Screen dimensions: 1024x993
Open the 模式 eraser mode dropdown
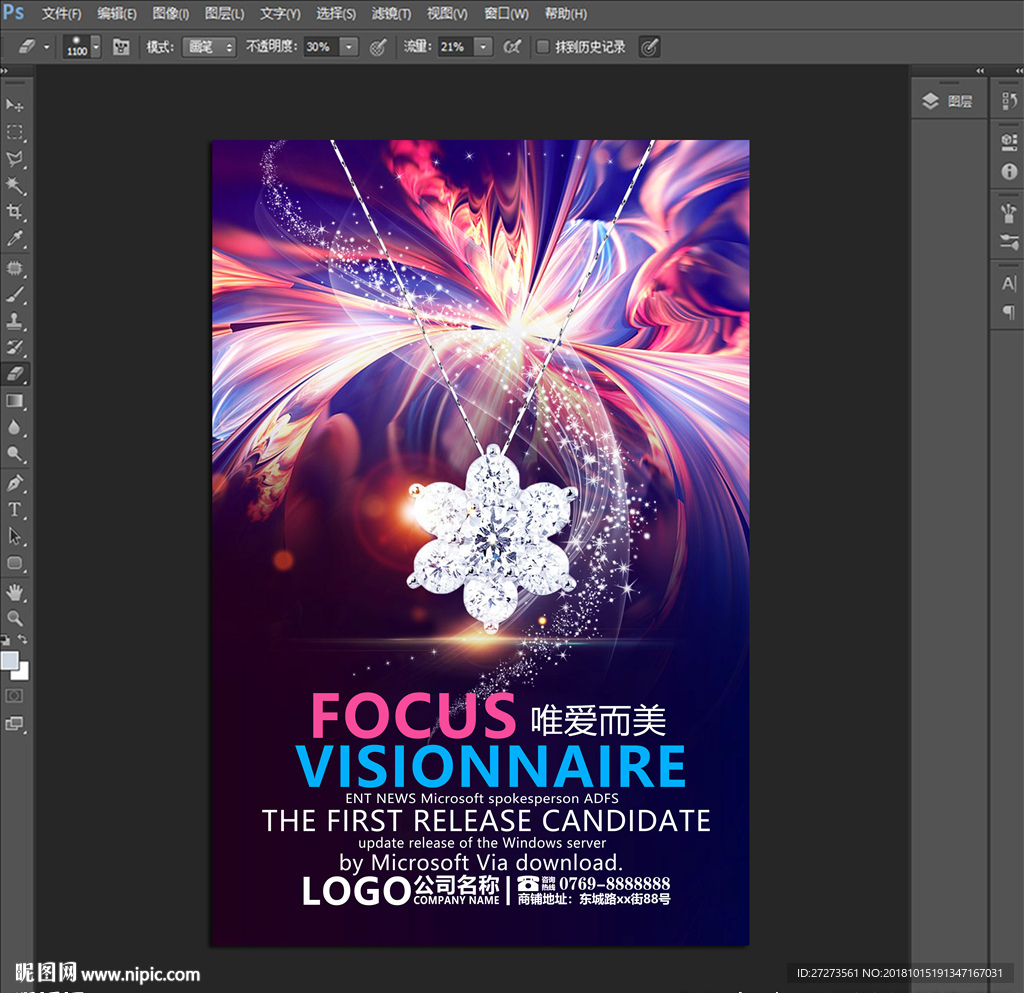tap(209, 46)
